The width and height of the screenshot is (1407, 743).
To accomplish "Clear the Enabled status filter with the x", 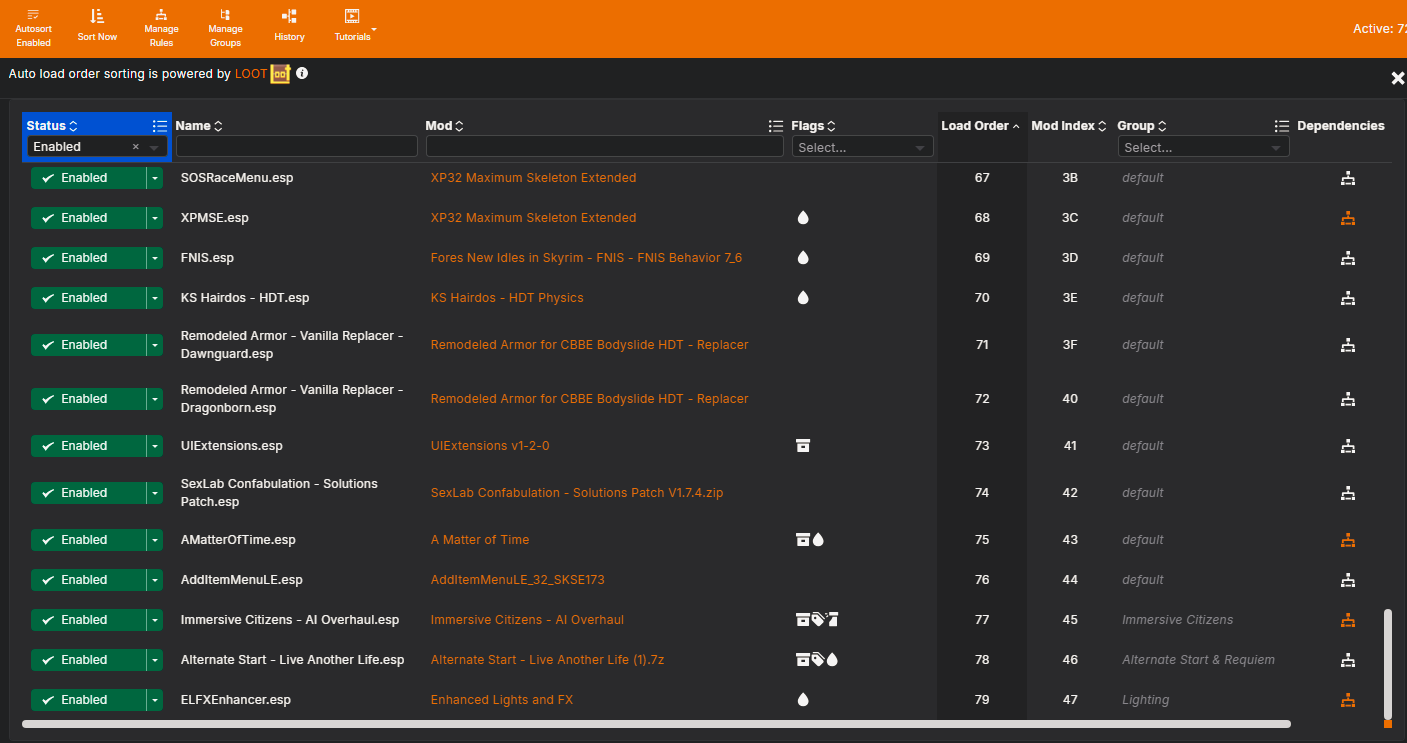I will [x=136, y=147].
